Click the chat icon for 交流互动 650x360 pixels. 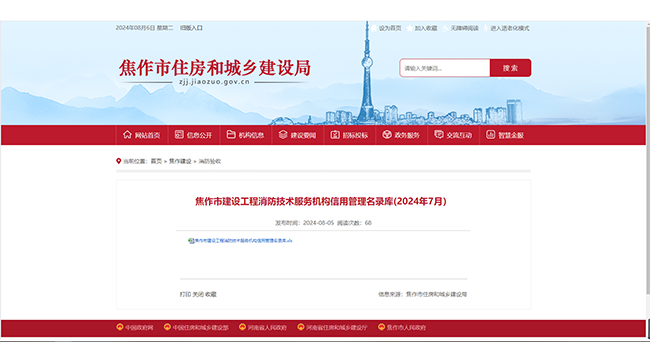[439, 134]
